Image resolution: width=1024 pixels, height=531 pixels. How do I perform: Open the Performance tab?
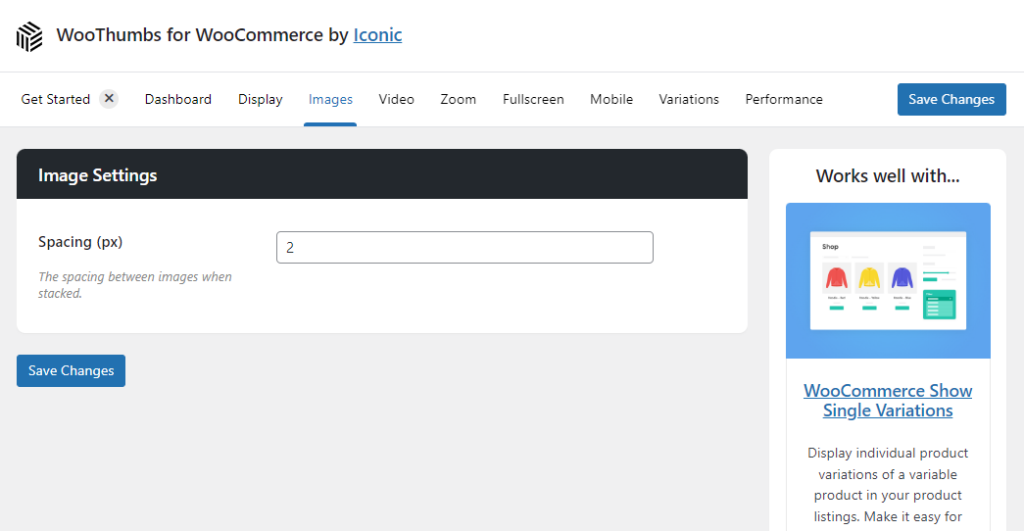784,99
